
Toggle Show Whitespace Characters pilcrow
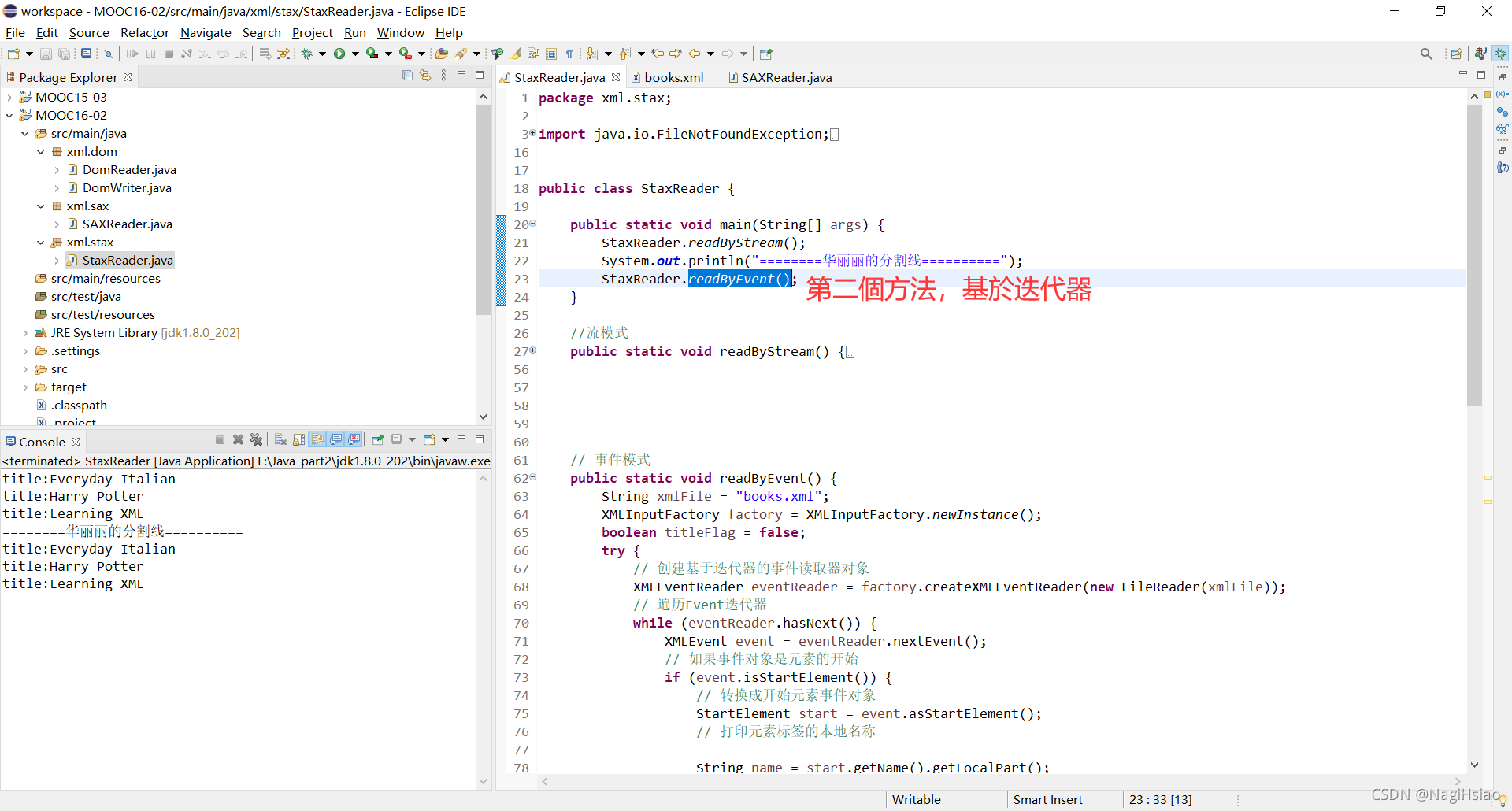[x=569, y=54]
